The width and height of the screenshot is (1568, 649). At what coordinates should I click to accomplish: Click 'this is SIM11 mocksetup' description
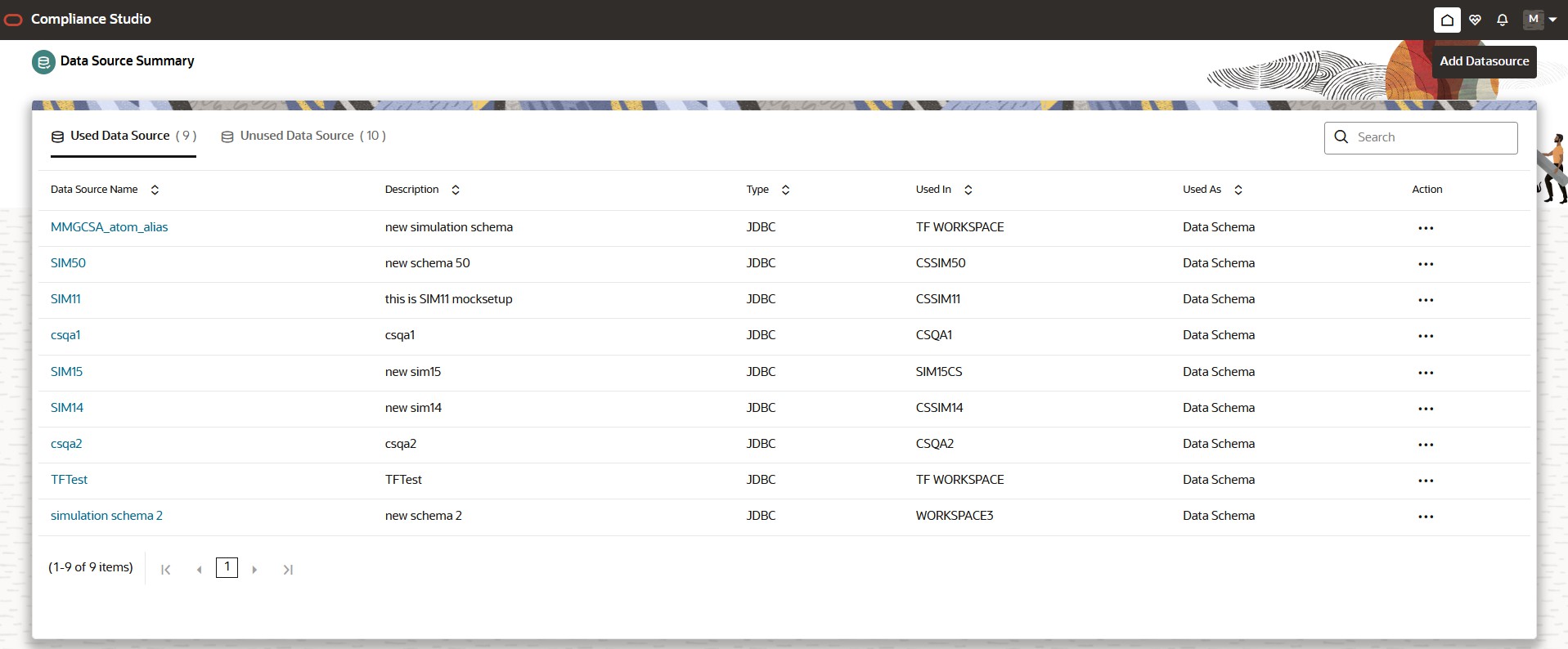coord(448,299)
